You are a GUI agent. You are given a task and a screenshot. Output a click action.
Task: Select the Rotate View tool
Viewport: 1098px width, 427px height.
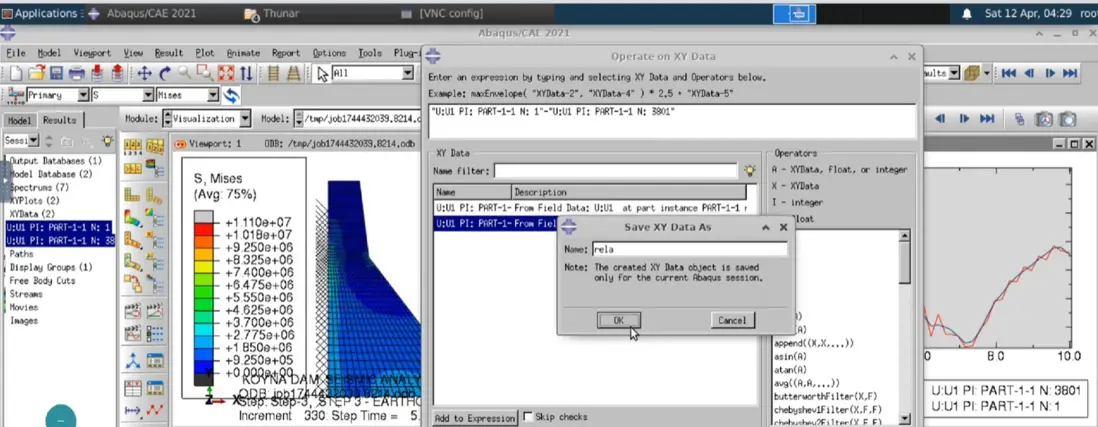[x=165, y=74]
